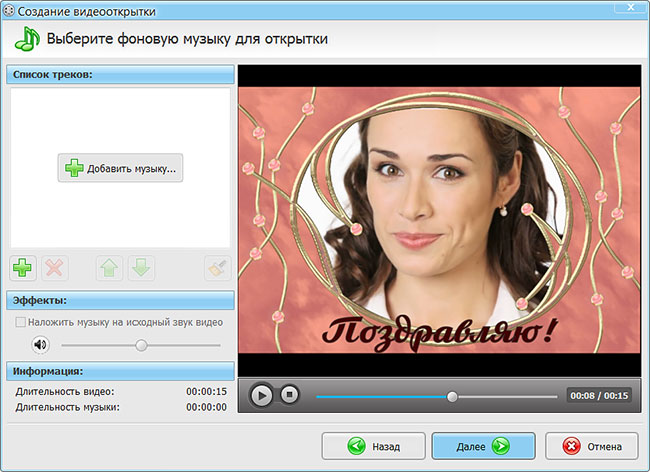Click the Выберите фоновую музыку heading text
Screen dimensions: 650x472
(187, 39)
